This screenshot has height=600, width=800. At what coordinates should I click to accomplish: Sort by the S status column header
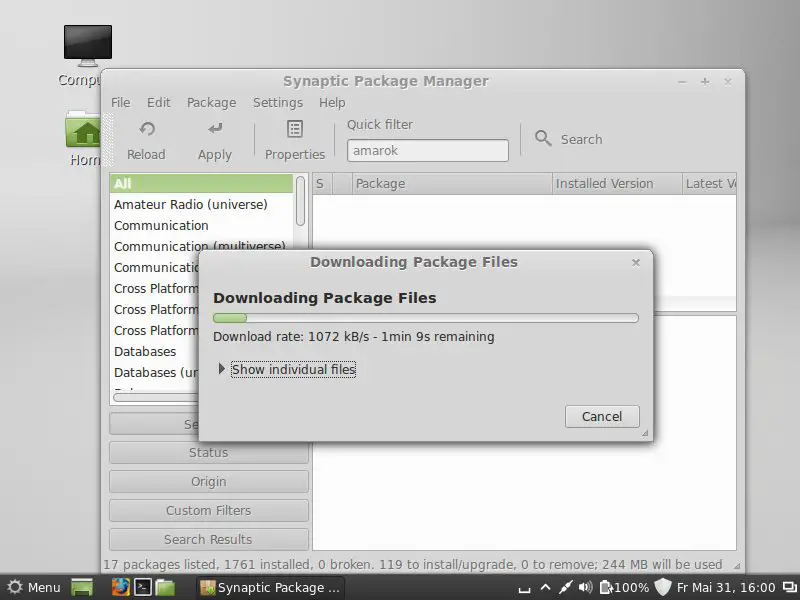pos(322,184)
